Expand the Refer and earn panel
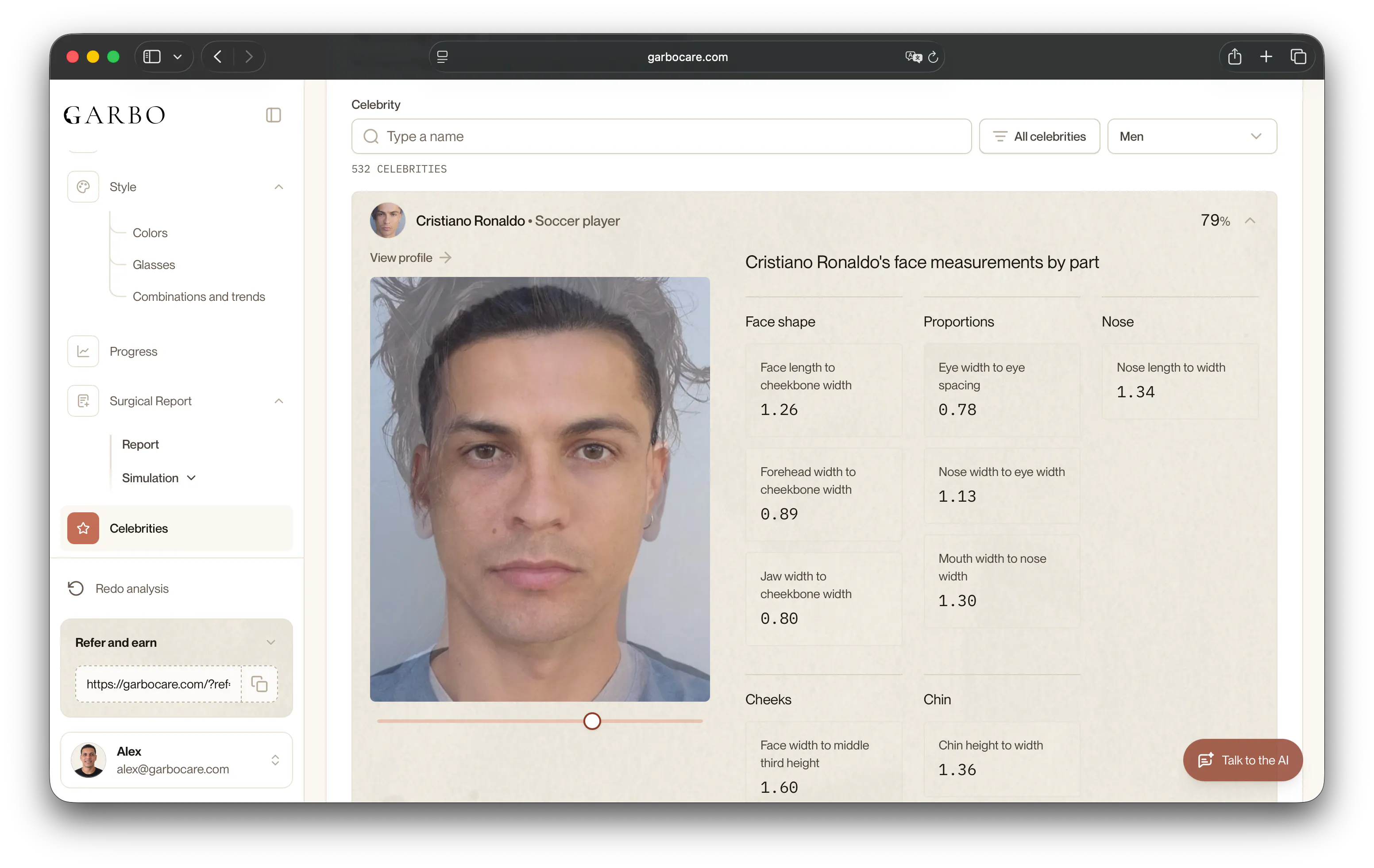The image size is (1374, 868). click(271, 642)
